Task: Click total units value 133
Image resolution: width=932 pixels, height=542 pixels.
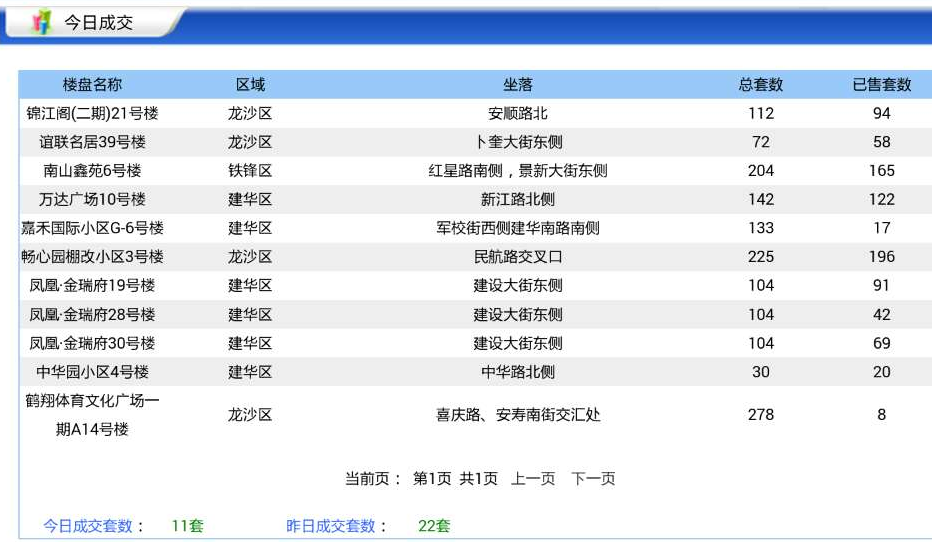Action: (x=761, y=228)
